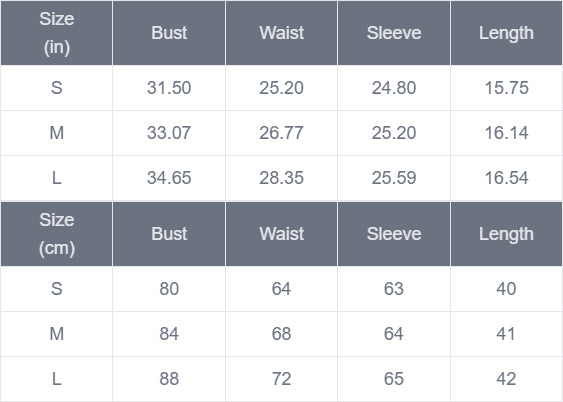
Task: Select the 16.14 length value
Action: pos(506,133)
